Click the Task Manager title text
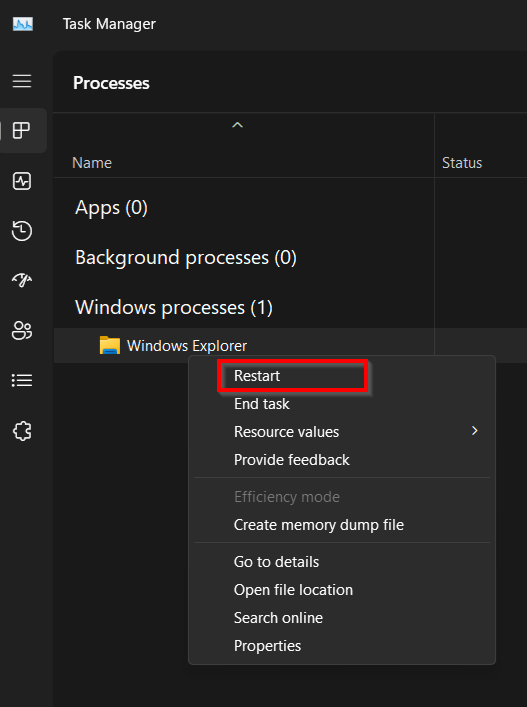 pyautogui.click(x=109, y=24)
